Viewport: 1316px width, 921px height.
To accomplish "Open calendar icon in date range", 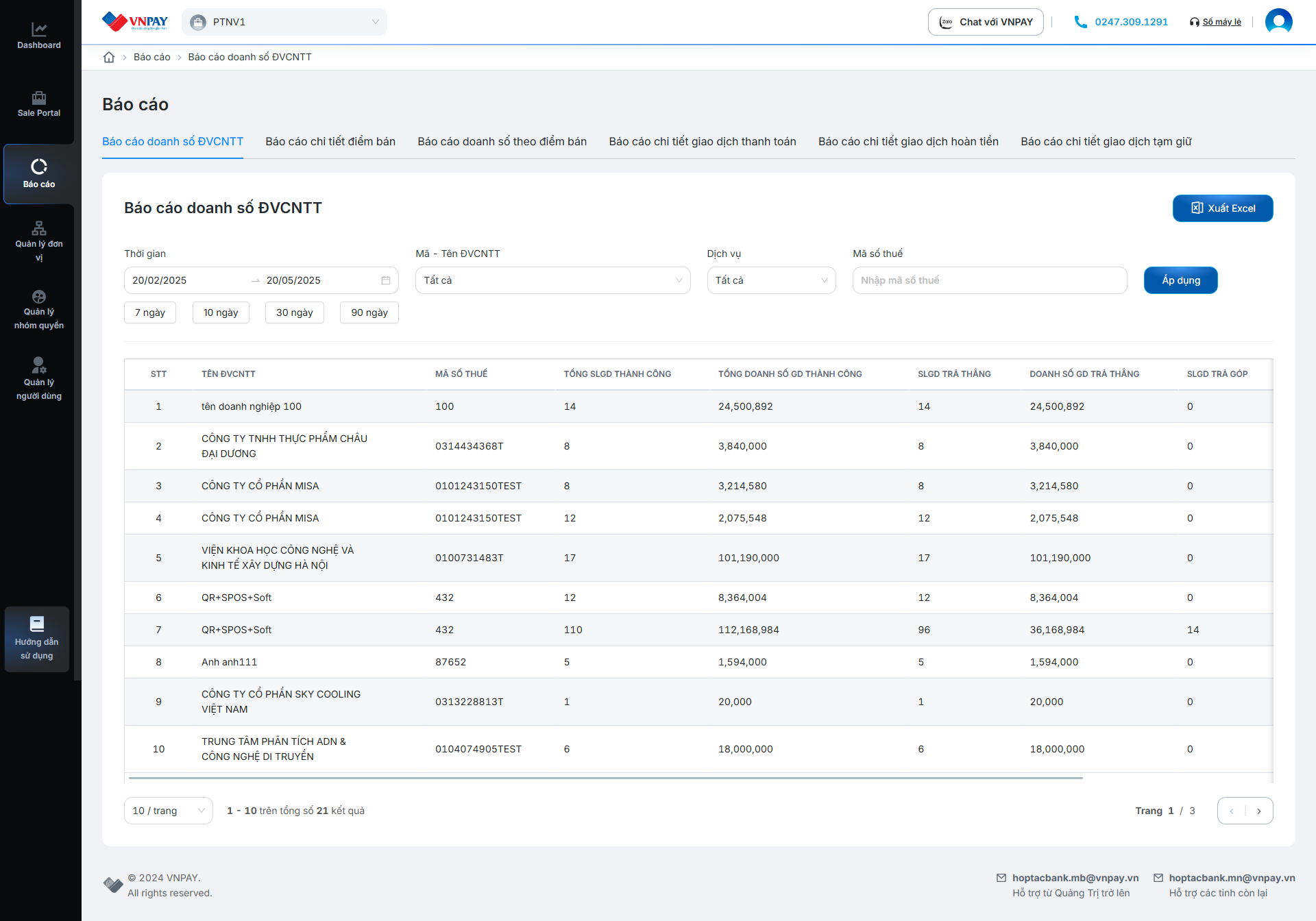I will 386,280.
